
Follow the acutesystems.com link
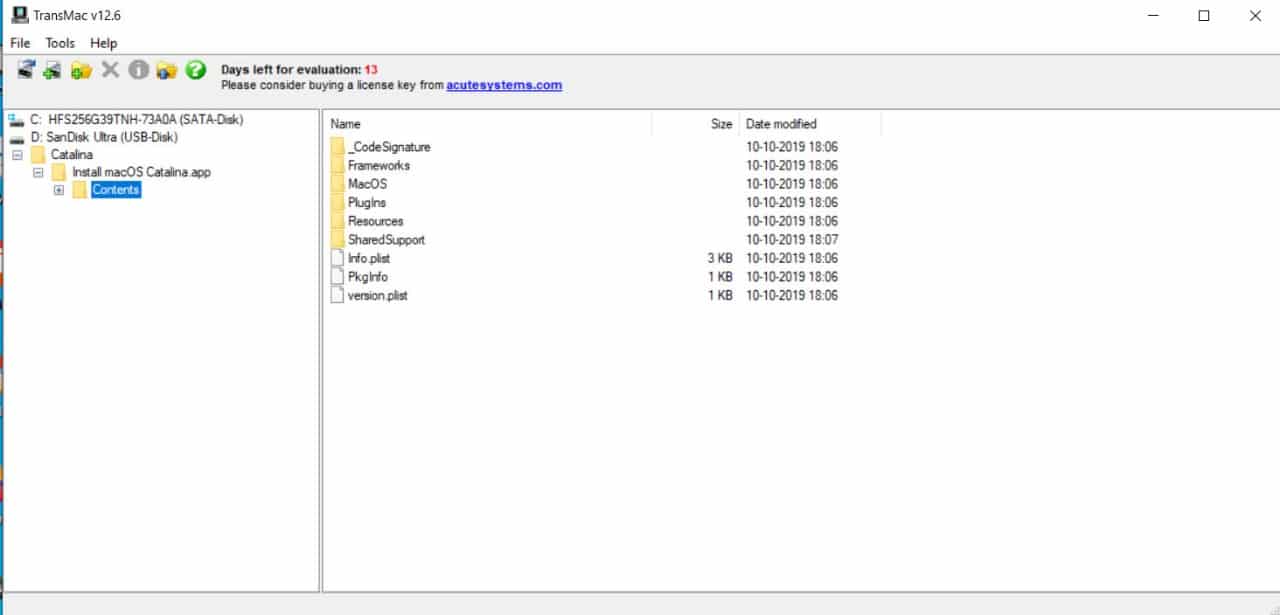tap(504, 85)
